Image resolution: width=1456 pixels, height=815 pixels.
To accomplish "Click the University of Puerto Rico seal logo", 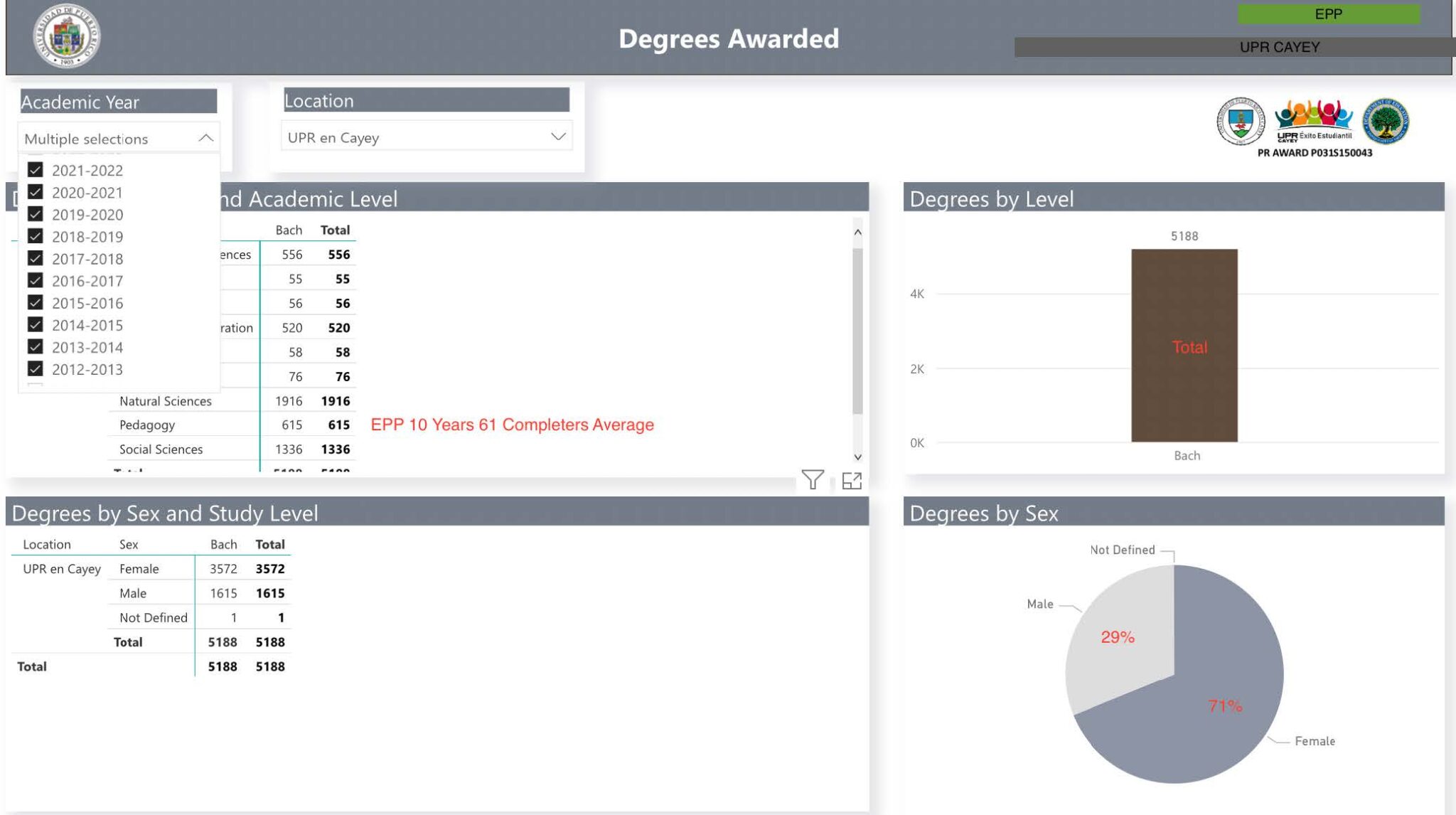I will click(67, 36).
